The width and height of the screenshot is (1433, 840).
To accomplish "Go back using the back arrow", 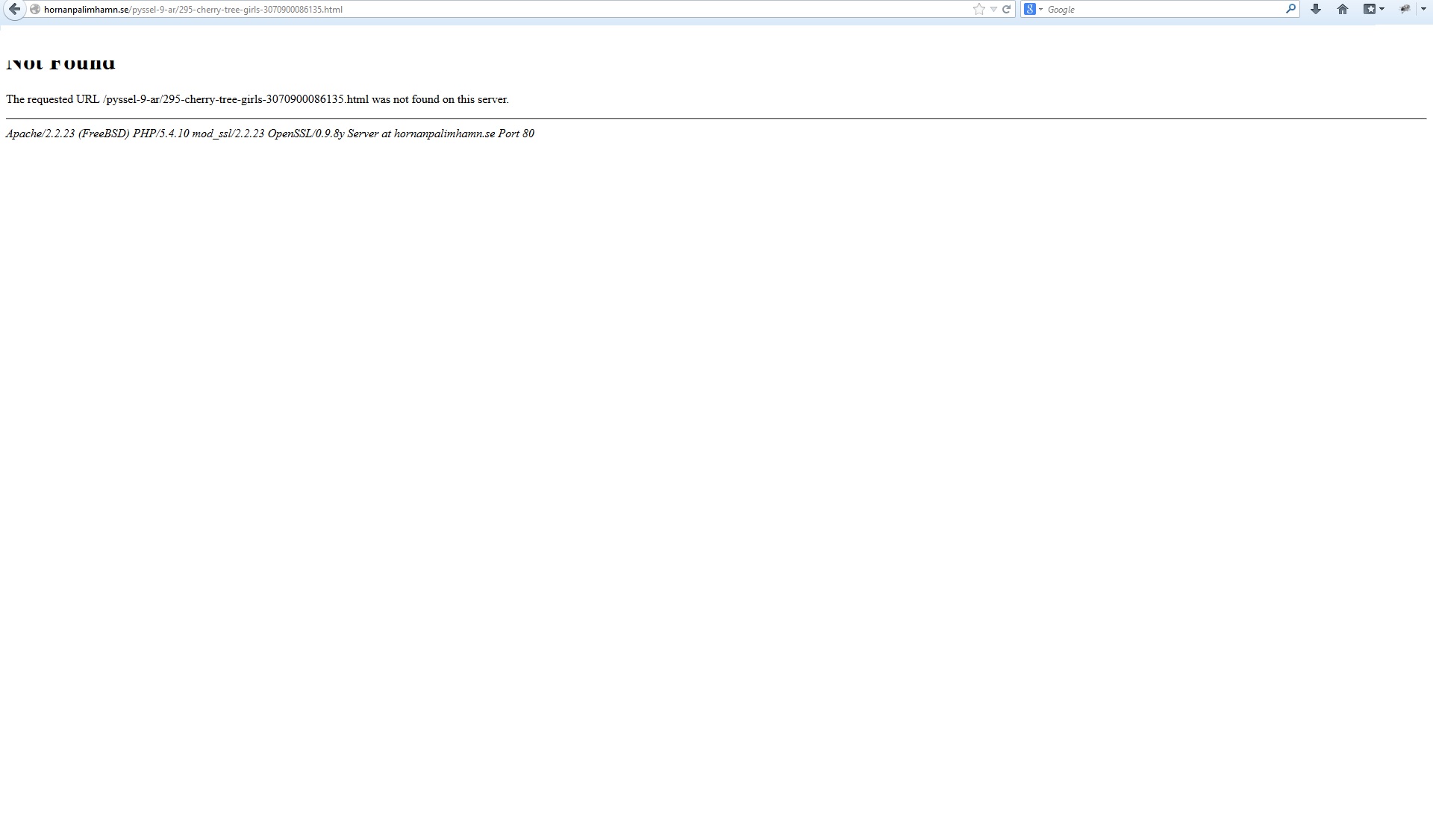I will [14, 9].
